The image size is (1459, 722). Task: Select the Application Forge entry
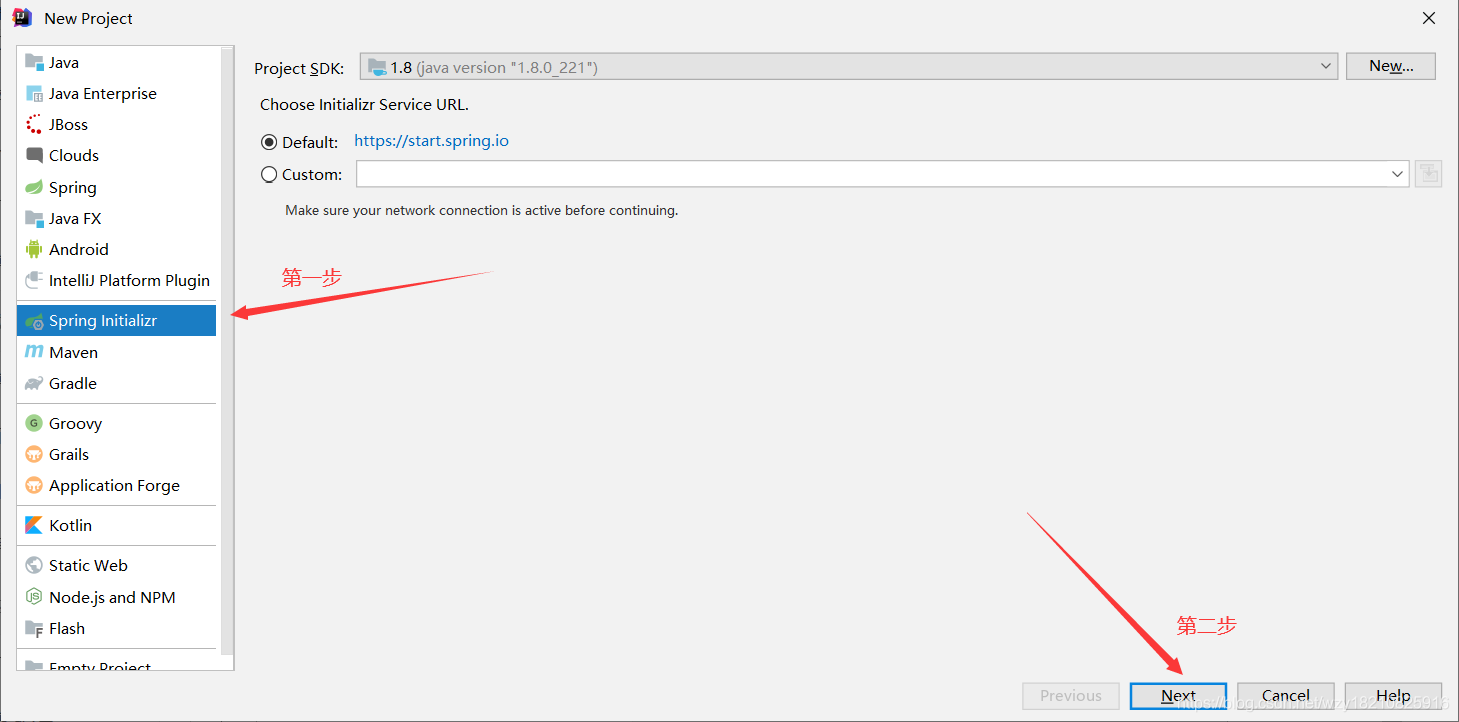[x=116, y=485]
